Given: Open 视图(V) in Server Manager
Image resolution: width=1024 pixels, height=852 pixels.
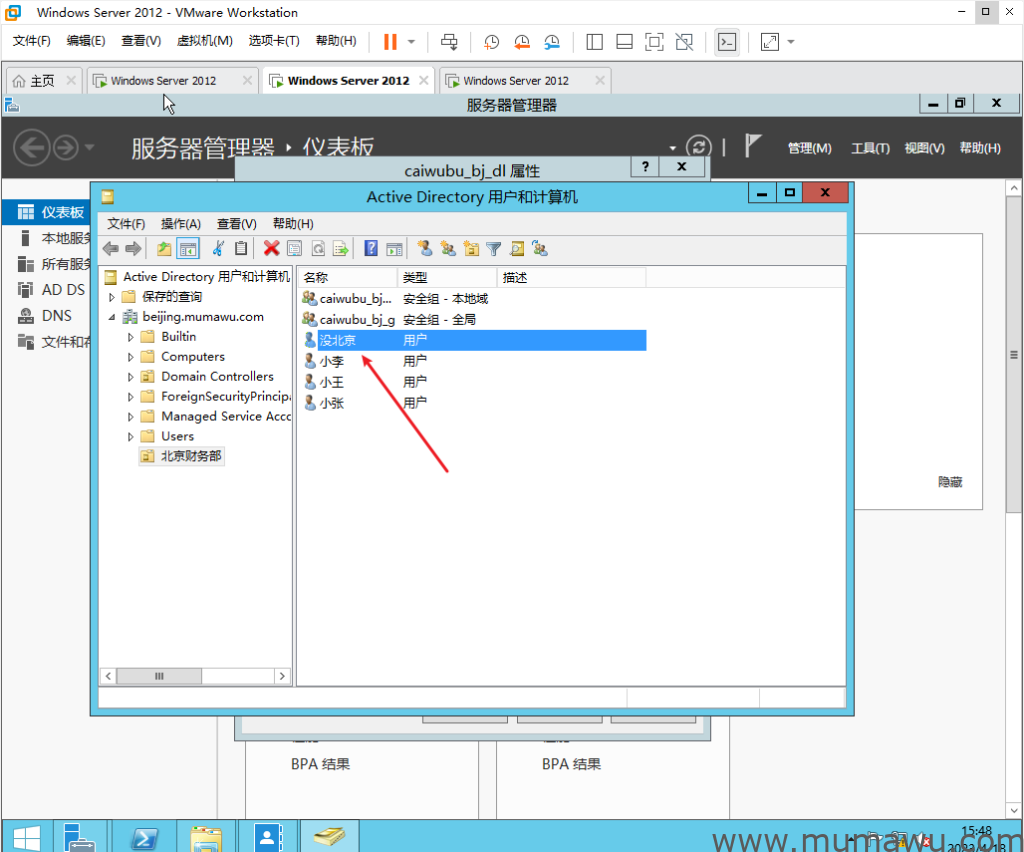Looking at the screenshot, I should 924,148.
